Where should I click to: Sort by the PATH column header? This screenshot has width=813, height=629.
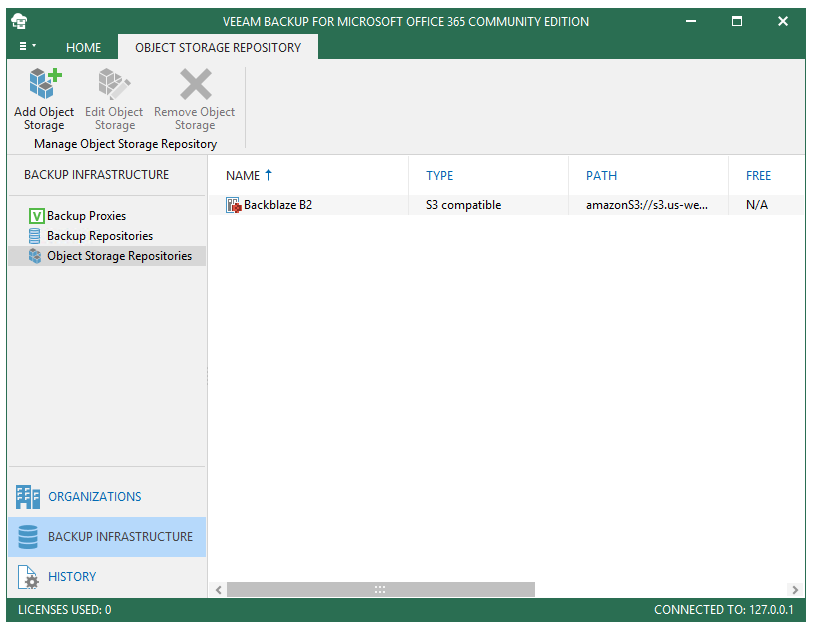[x=601, y=176]
